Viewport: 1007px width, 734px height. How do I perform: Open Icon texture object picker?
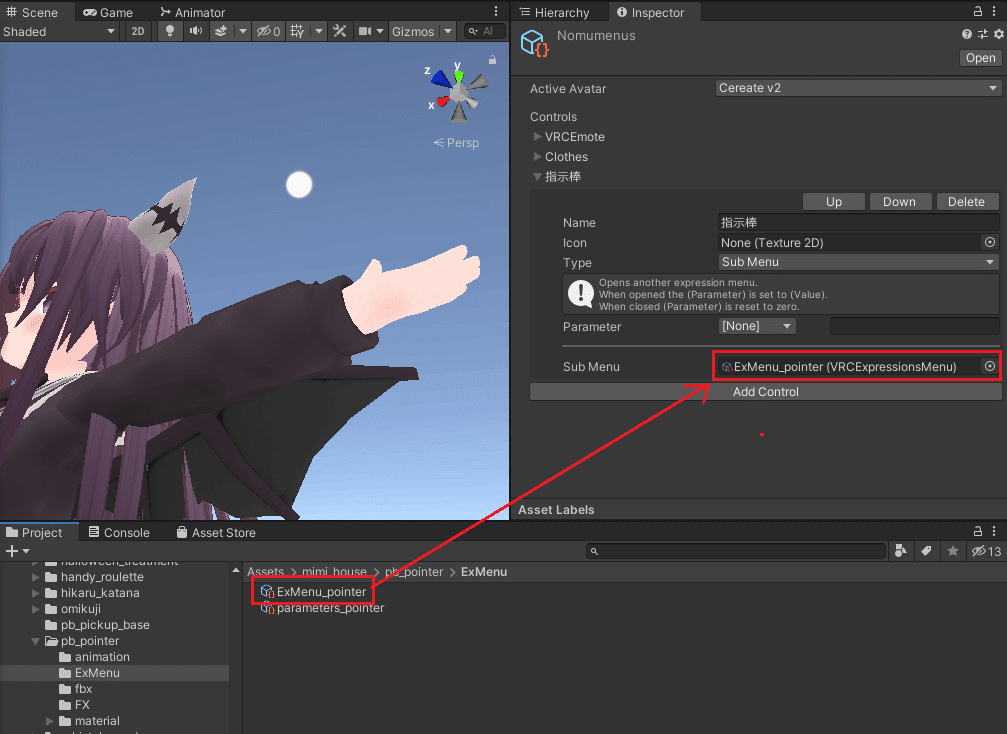(x=990, y=242)
